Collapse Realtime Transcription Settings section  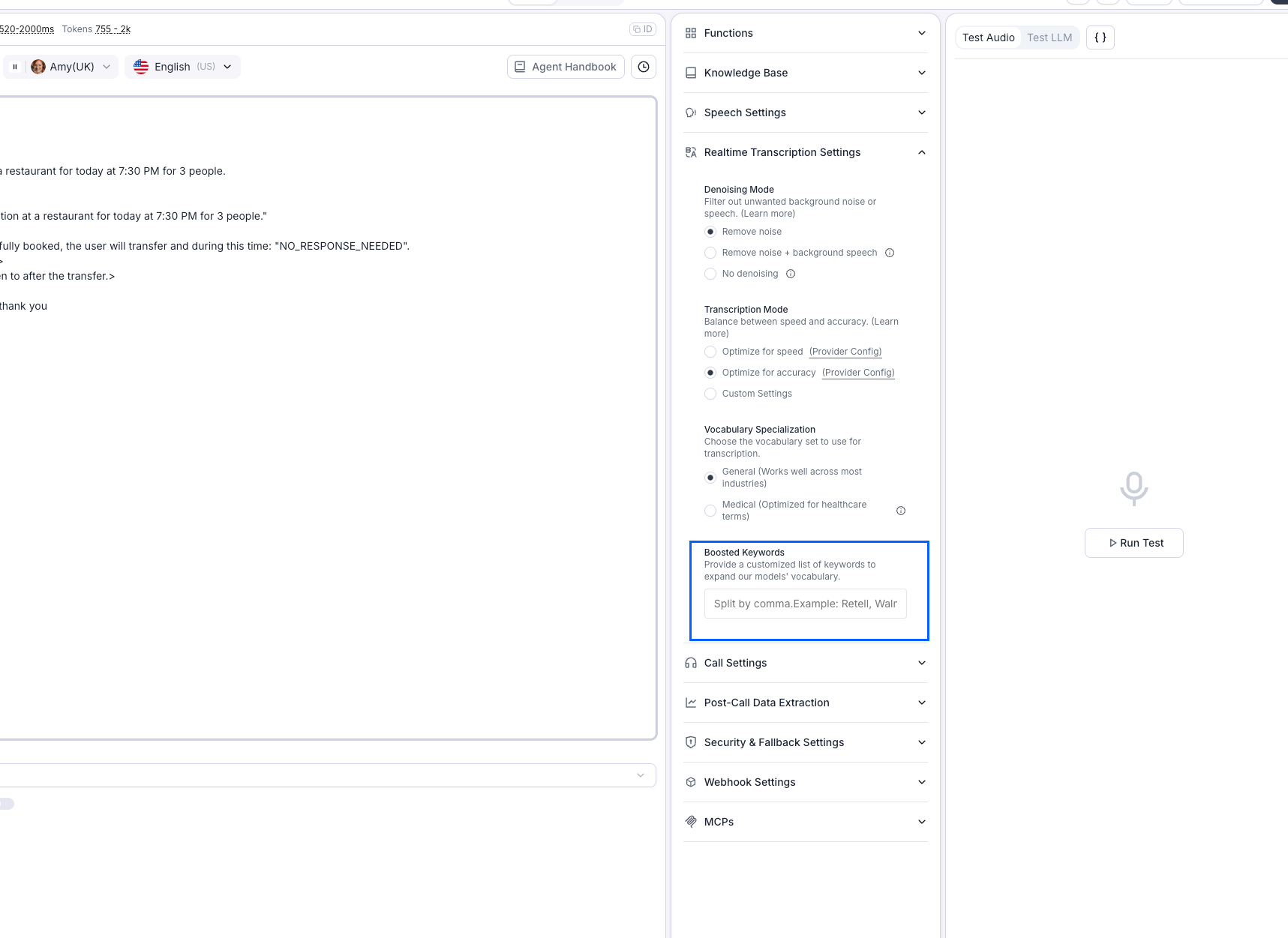806,152
